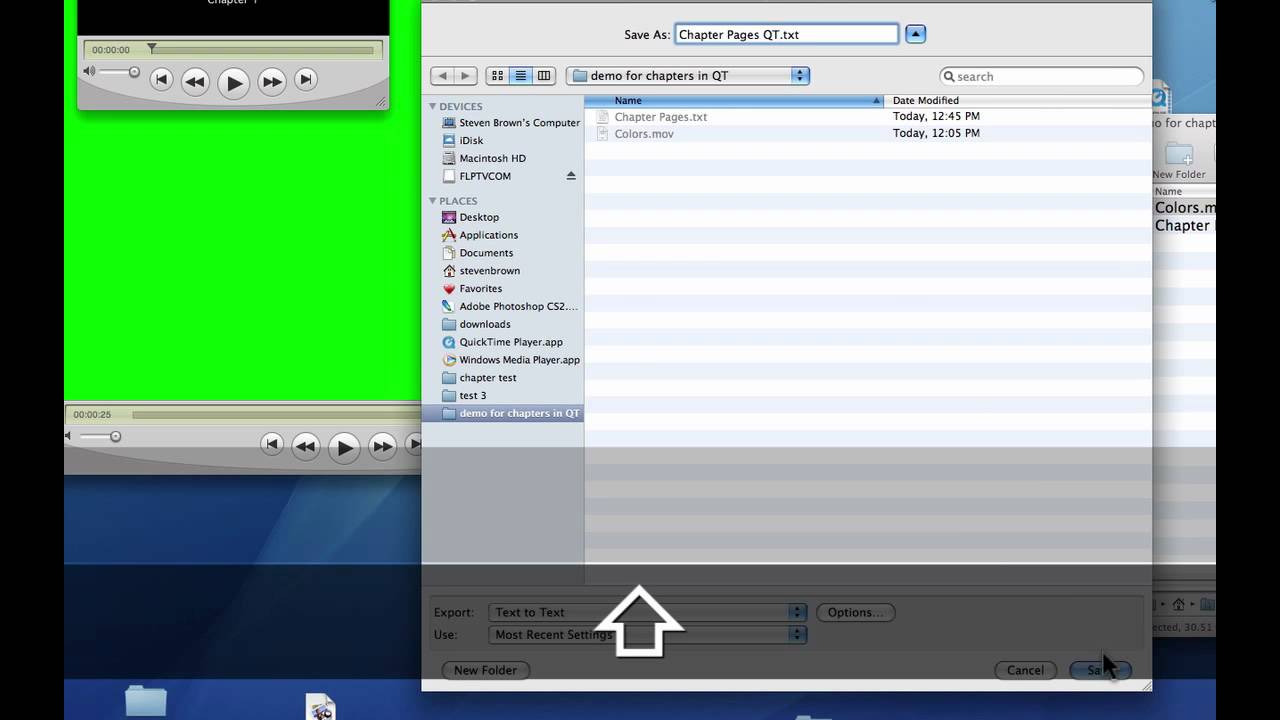The image size is (1280, 720).
Task: Select QuickTime Player.app in sidebar
Action: coord(502,342)
